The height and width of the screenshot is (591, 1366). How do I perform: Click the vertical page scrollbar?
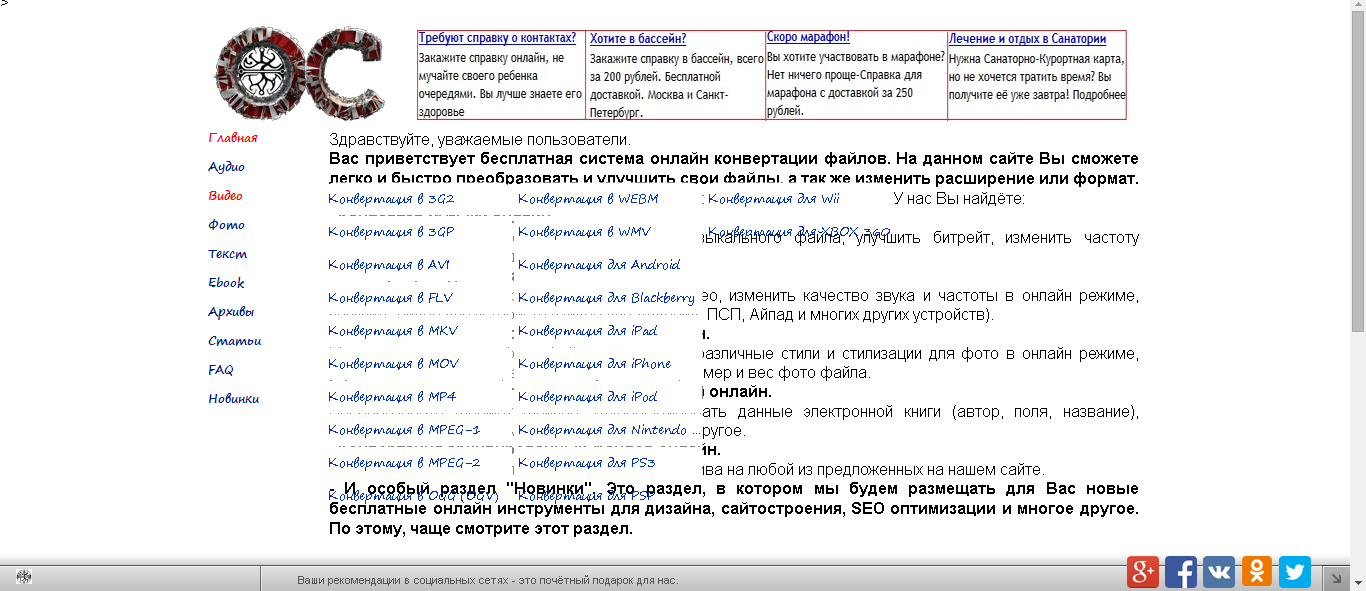[x=1357, y=170]
